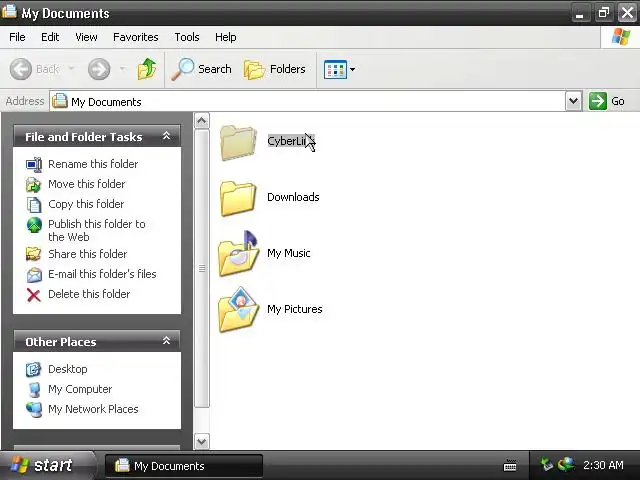Click the network globe tray icon
The width and height of the screenshot is (640, 480).
tap(566, 464)
